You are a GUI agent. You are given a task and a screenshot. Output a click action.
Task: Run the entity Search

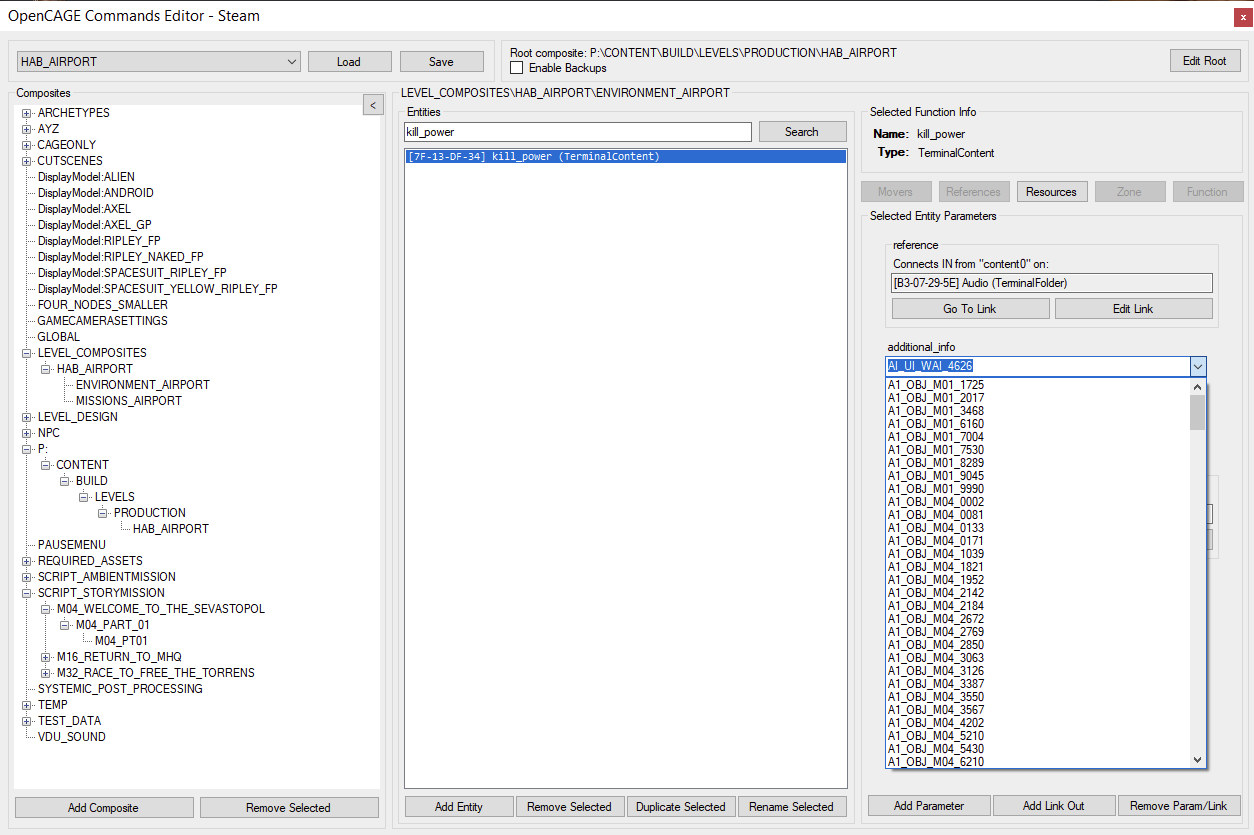pos(802,131)
